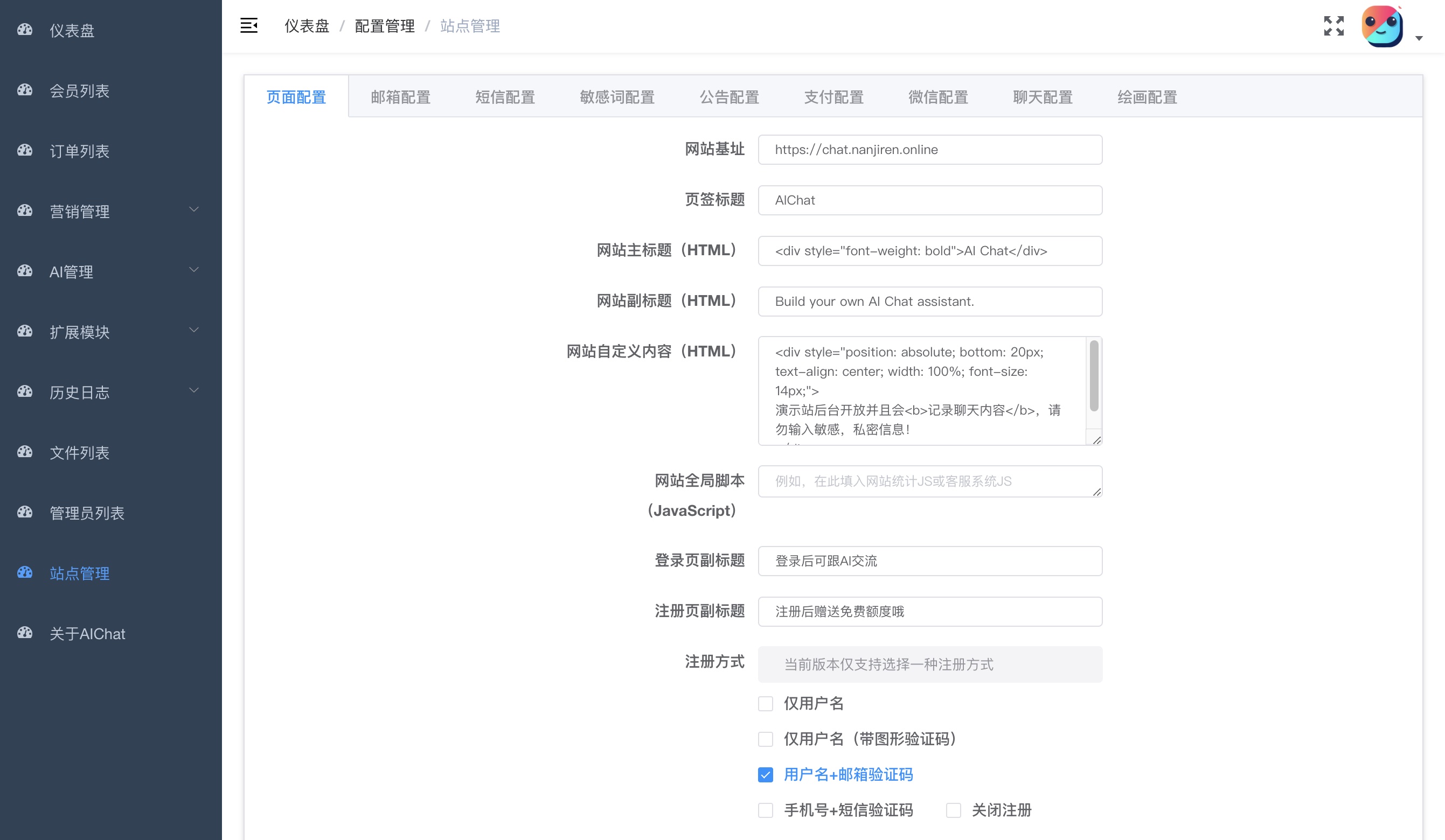Click the 仪表盘 dashboard icon in sidebar
Screen dimensions: 1445x840
pos(25,30)
